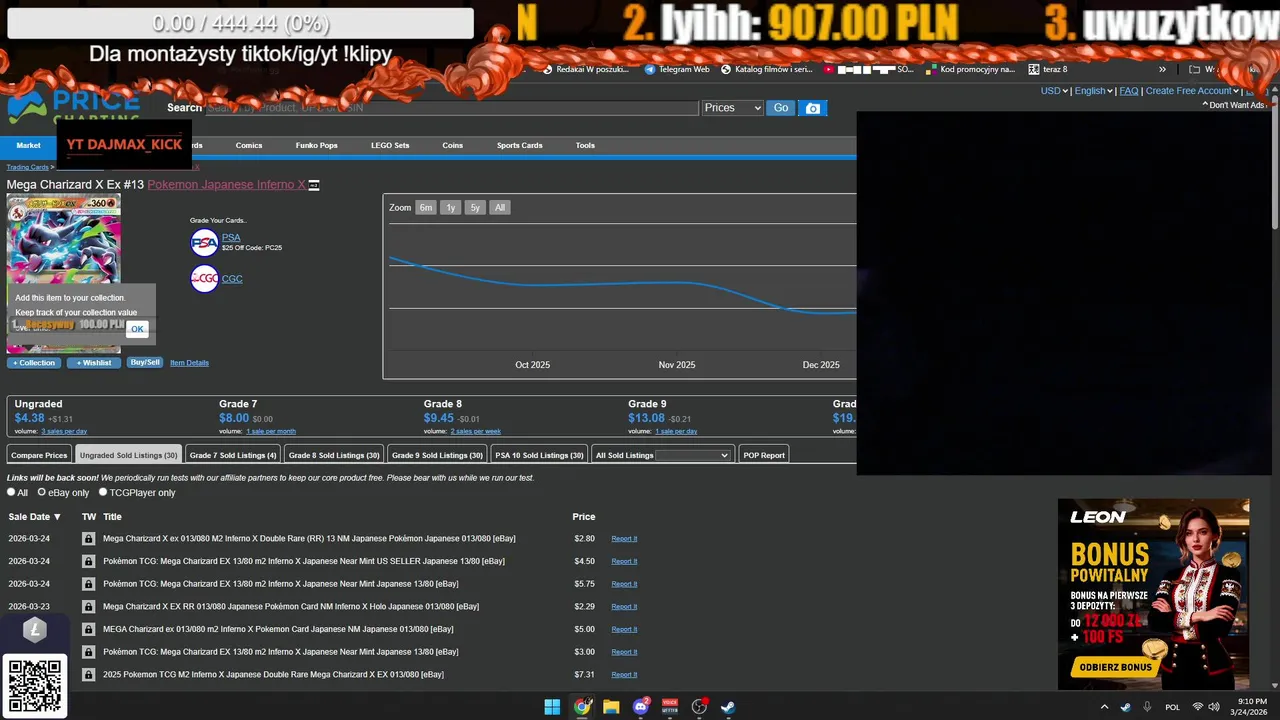
Task: Expand the bookmarks overflow chevron
Action: coord(1162,69)
